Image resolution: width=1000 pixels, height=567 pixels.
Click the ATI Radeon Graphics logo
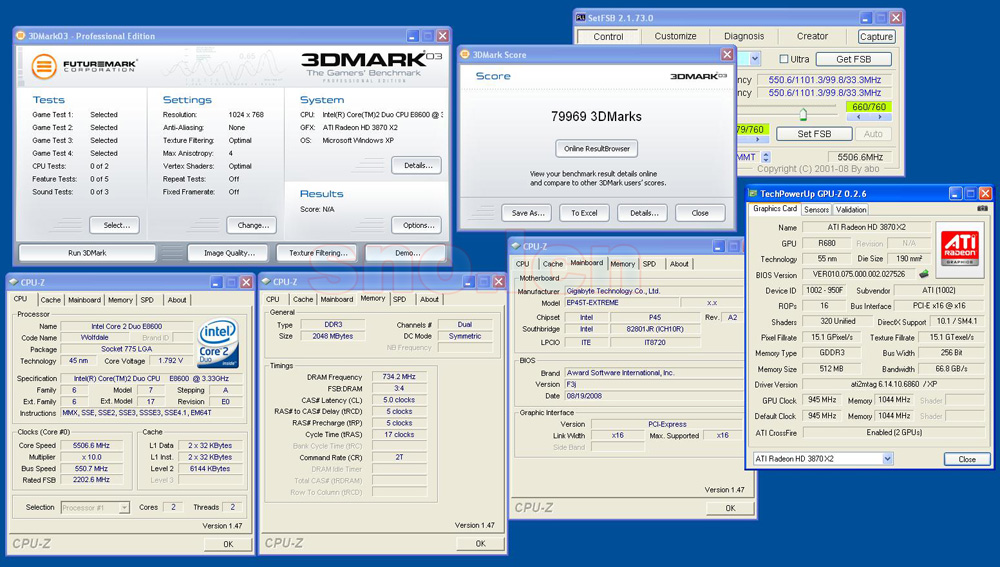click(x=959, y=247)
